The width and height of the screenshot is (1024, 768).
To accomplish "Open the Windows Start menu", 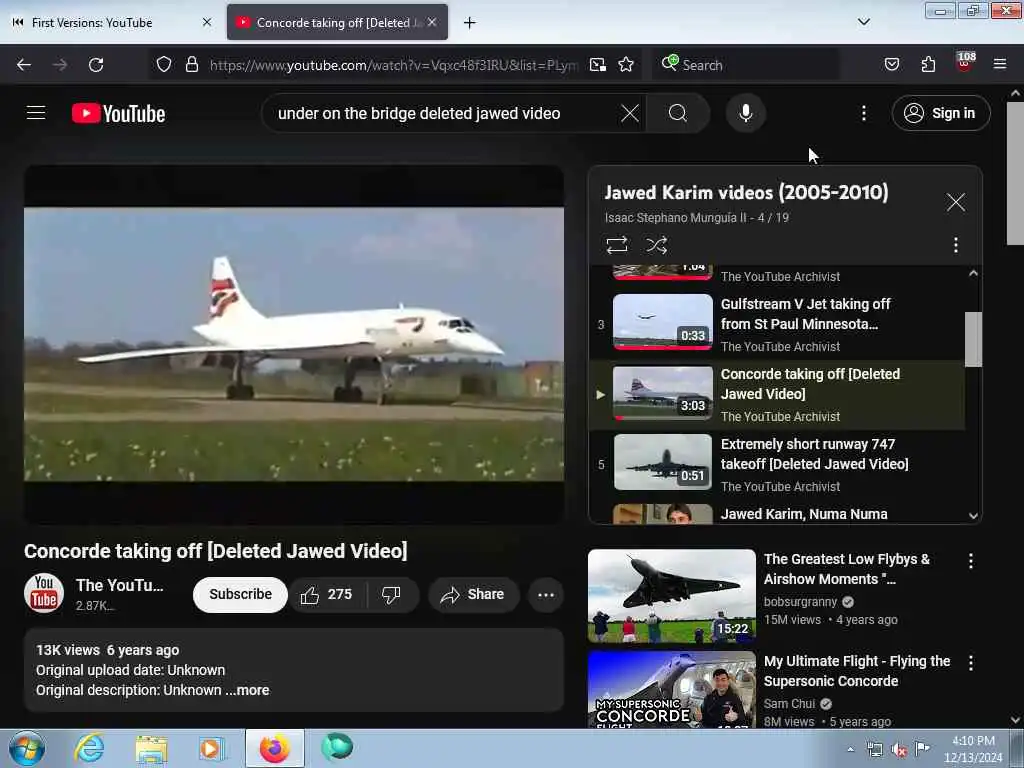I will [27, 748].
